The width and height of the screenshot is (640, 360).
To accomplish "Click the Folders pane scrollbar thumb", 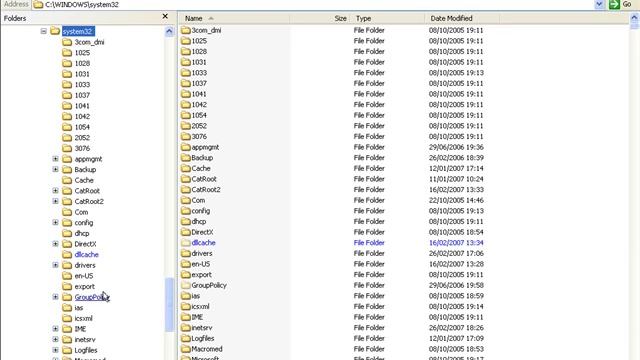I will click(x=169, y=304).
